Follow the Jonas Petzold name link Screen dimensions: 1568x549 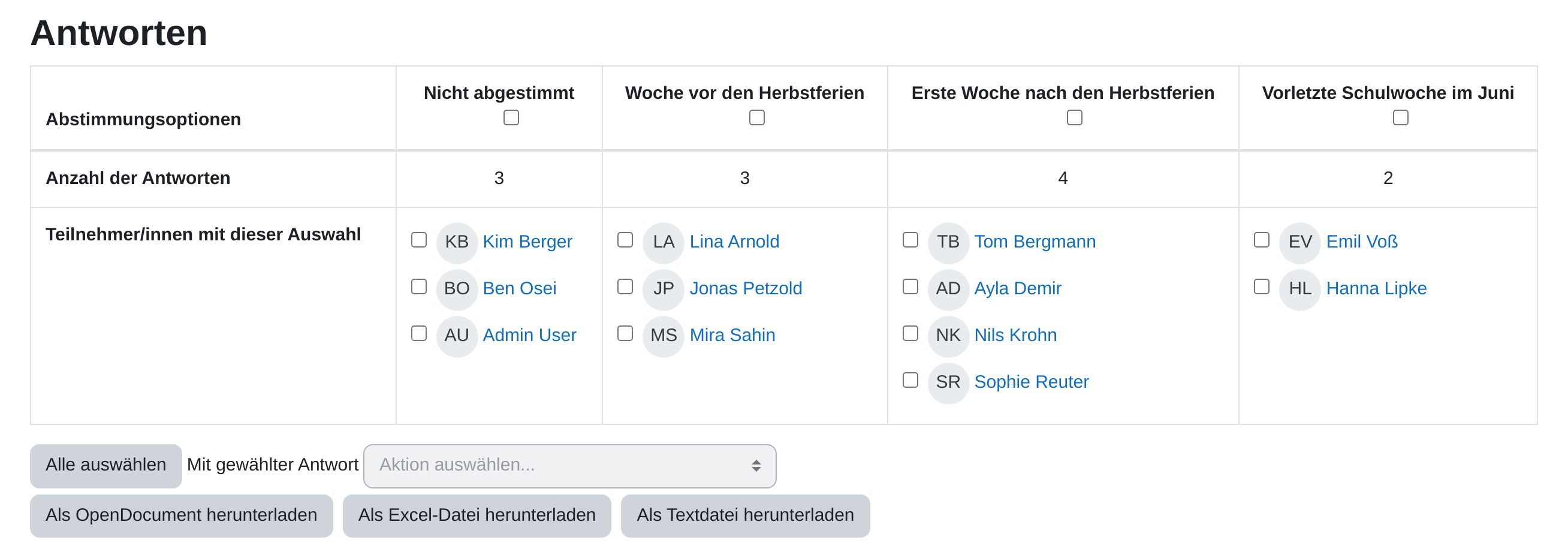pos(746,289)
